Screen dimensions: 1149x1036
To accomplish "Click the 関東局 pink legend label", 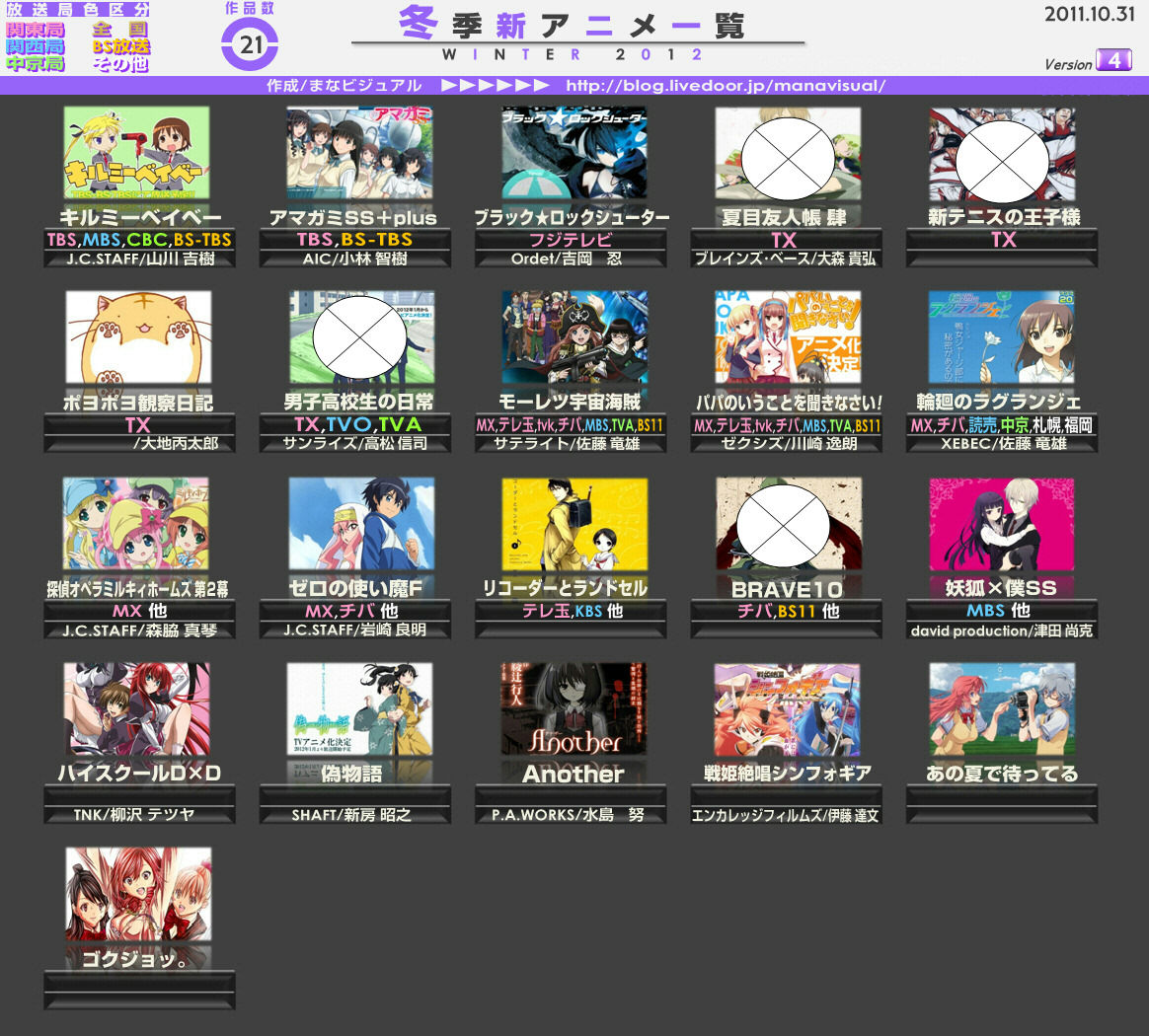I will (36, 30).
